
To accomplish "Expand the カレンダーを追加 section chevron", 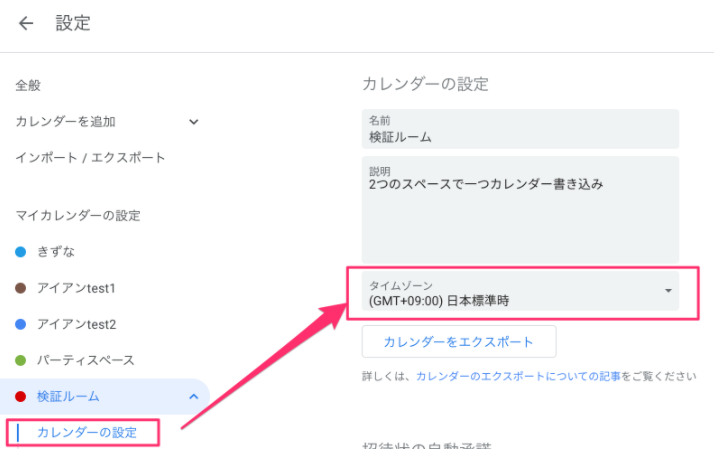I will click(194, 122).
